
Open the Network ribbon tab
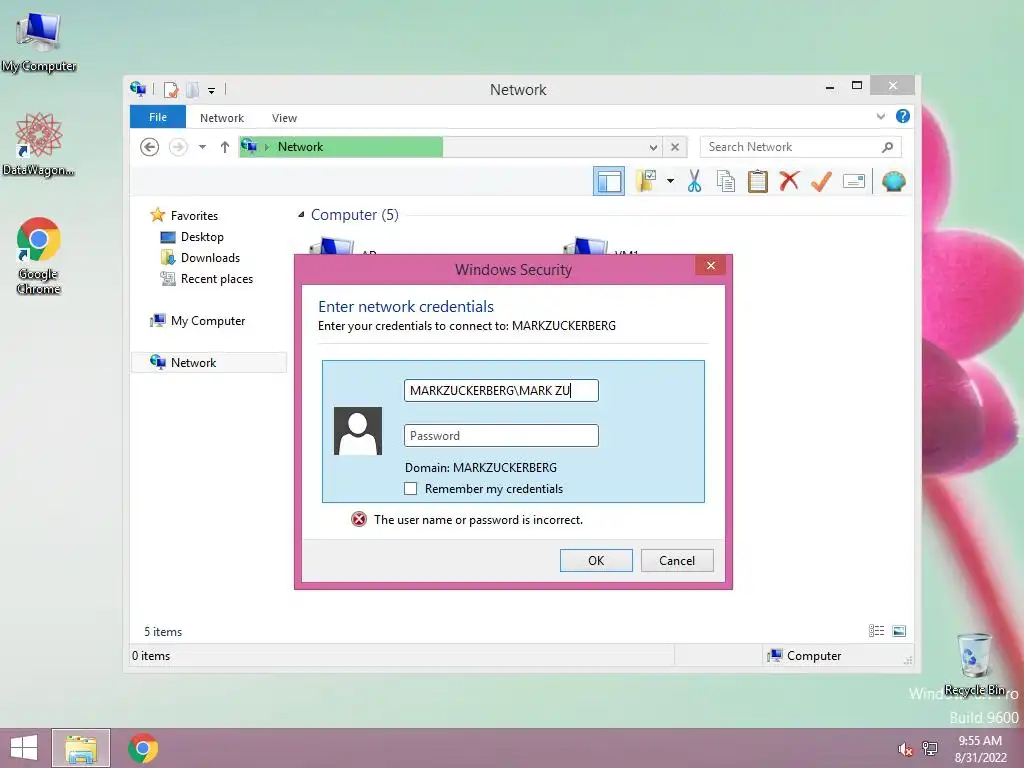222,118
